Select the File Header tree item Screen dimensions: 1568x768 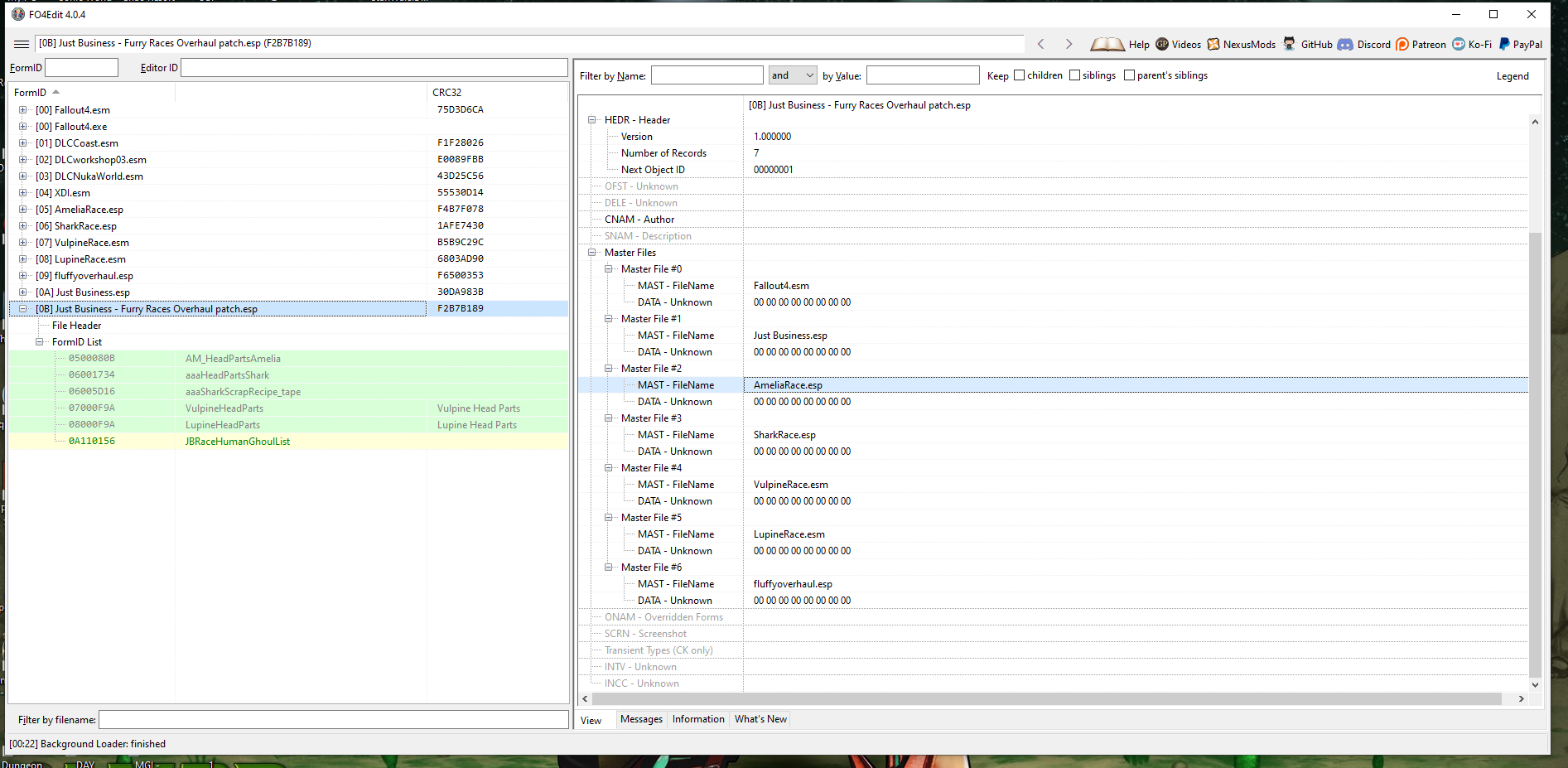[76, 325]
